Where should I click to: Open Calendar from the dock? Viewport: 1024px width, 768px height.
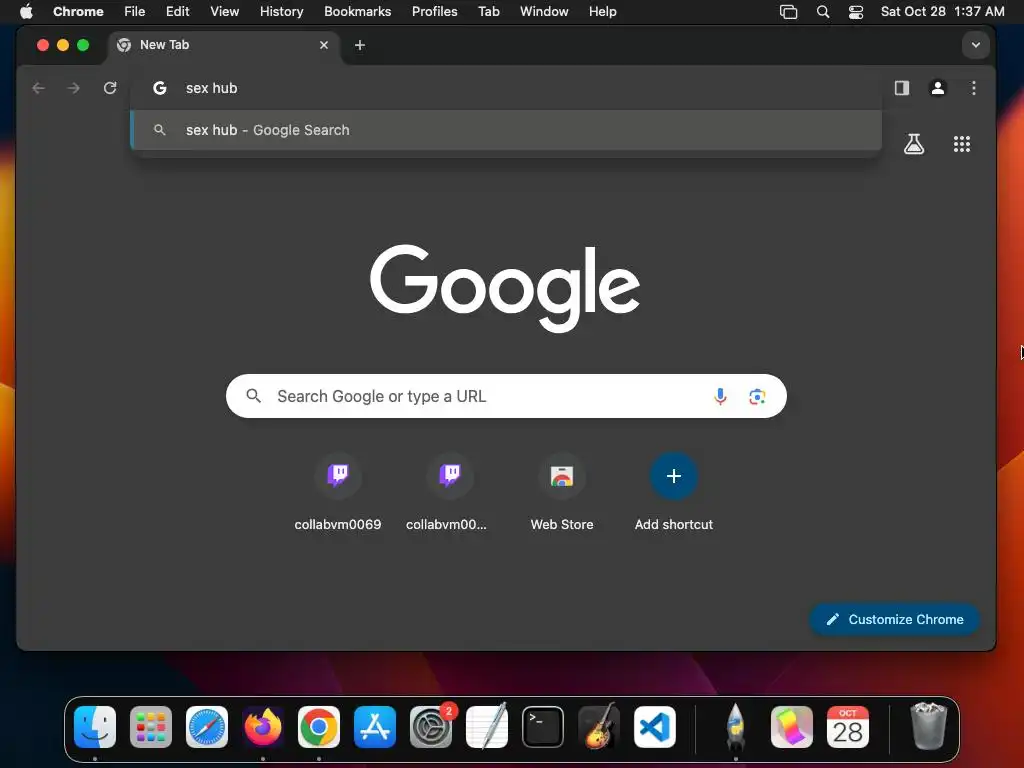(848, 727)
